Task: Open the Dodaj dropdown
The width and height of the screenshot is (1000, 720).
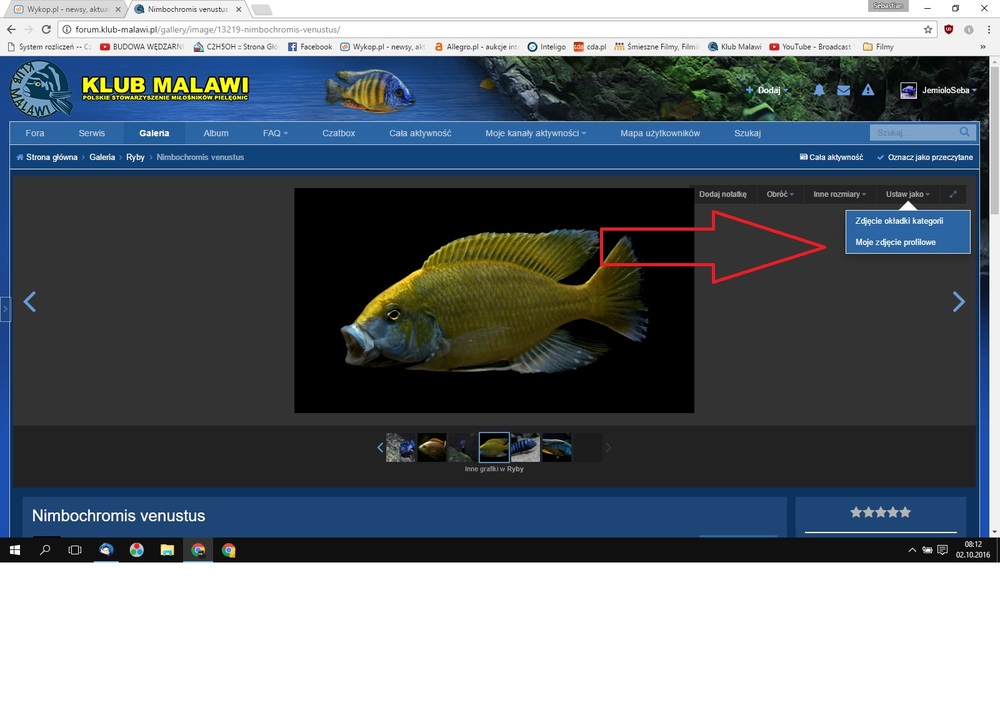Action: click(x=767, y=90)
